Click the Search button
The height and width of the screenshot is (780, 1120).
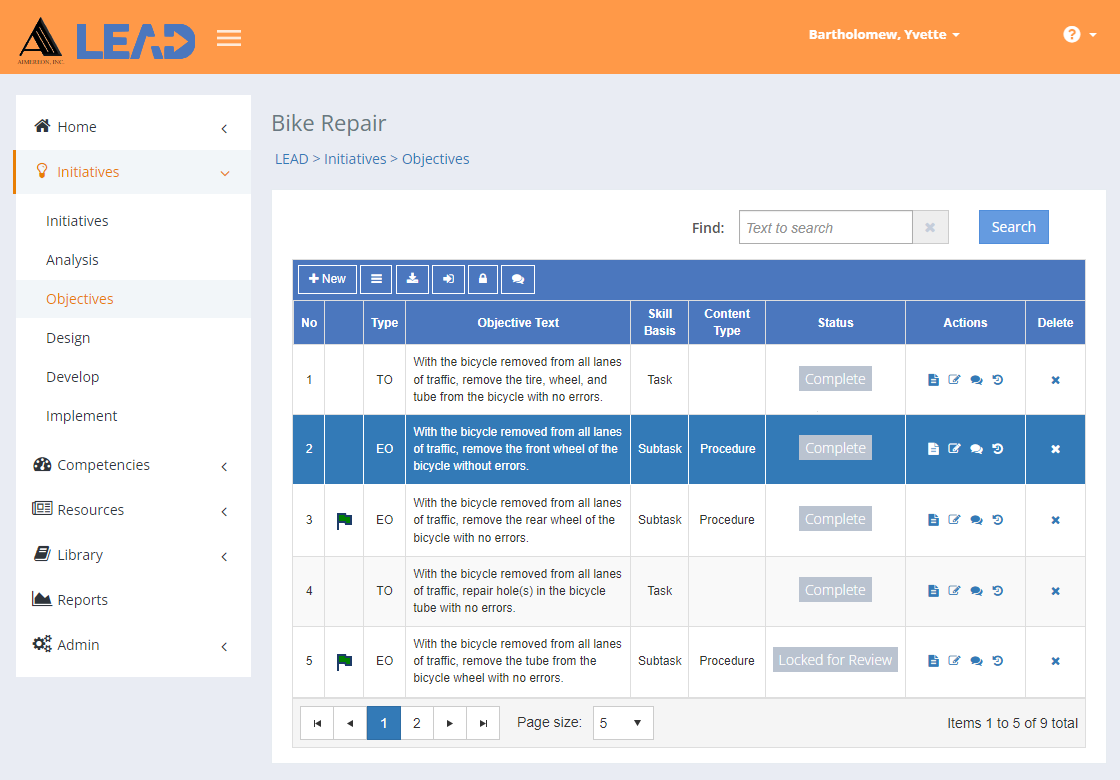coord(1013,227)
